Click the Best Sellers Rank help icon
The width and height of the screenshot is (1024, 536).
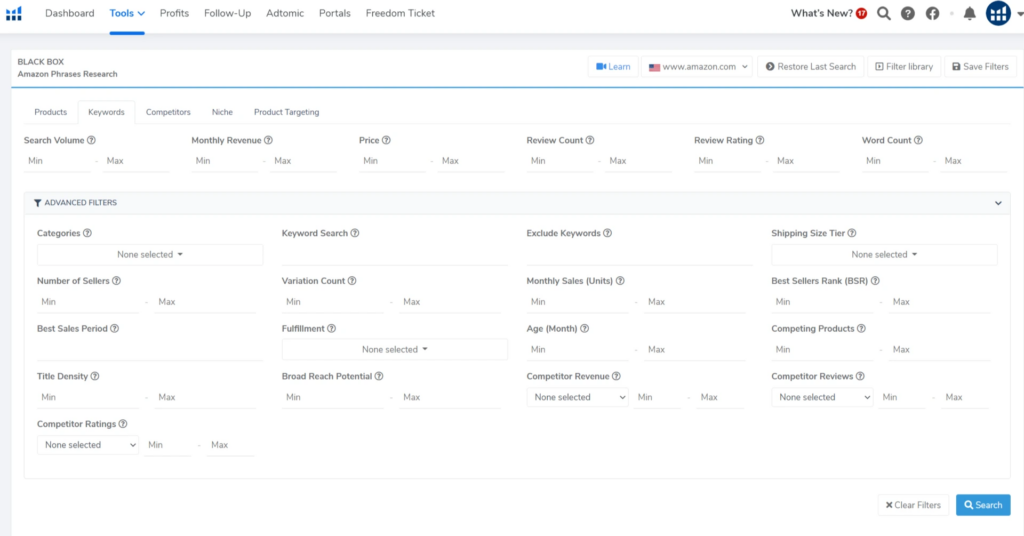click(875, 281)
